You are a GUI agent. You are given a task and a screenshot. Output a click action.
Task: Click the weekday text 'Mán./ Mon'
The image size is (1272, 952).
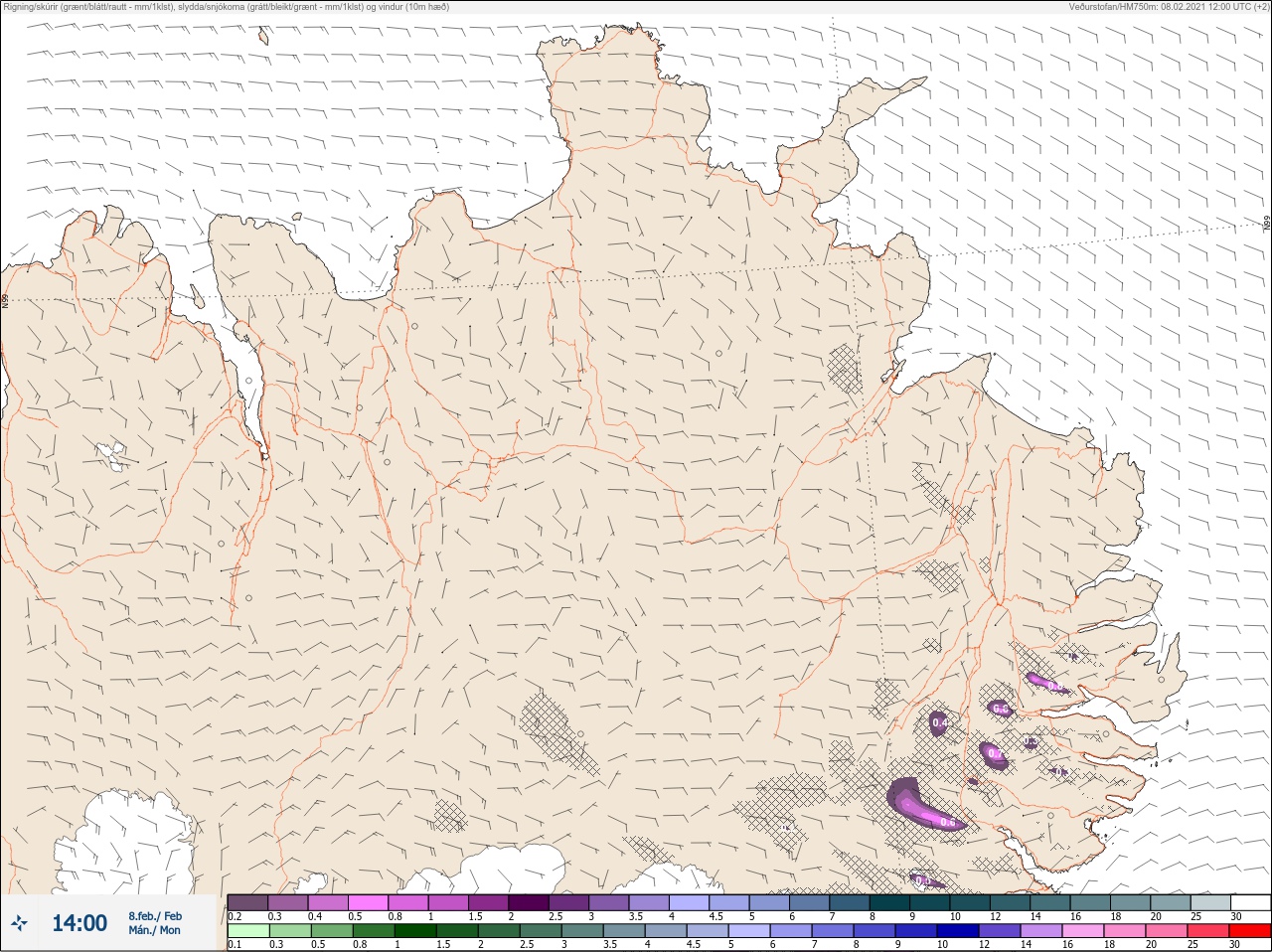(x=155, y=931)
